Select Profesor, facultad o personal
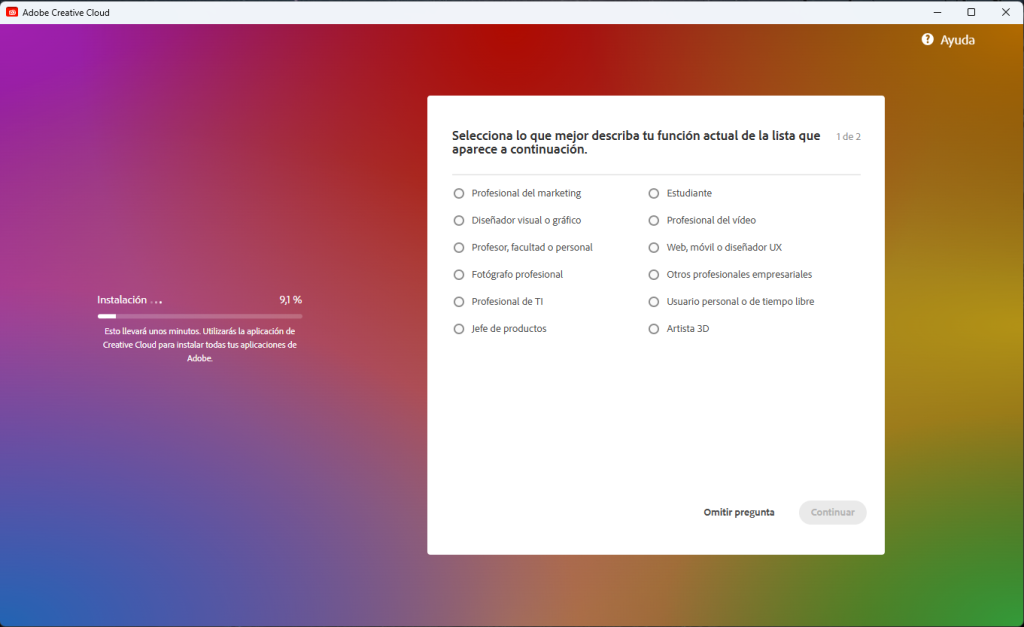 tap(459, 247)
